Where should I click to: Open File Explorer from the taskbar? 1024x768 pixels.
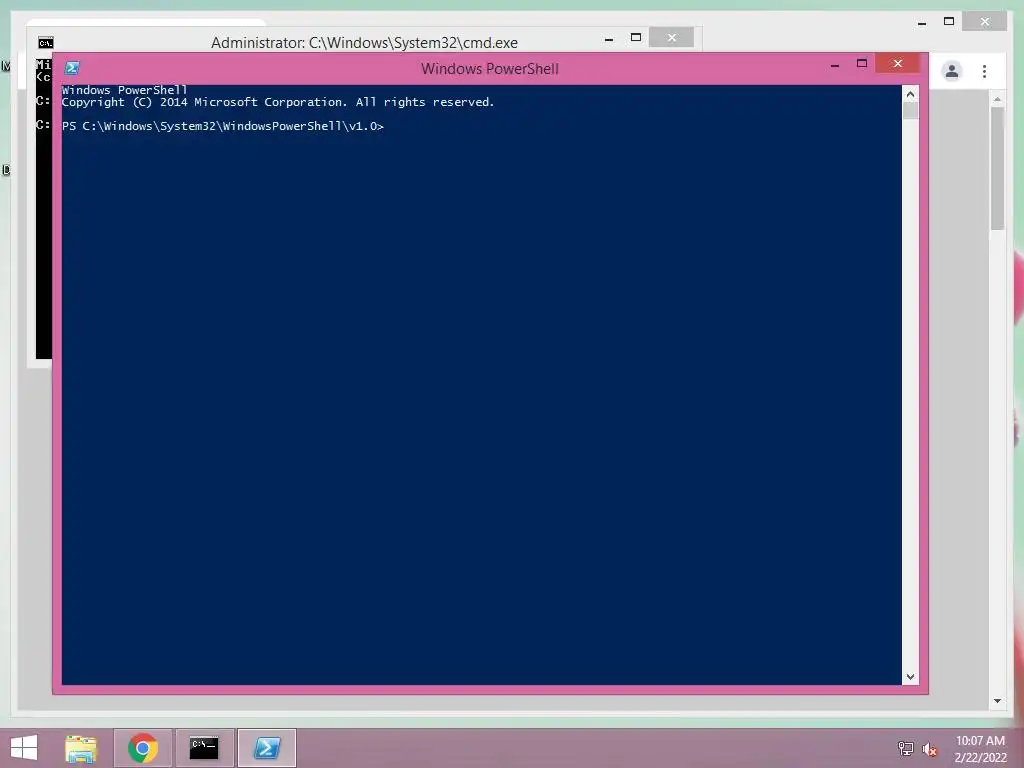pyautogui.click(x=81, y=748)
